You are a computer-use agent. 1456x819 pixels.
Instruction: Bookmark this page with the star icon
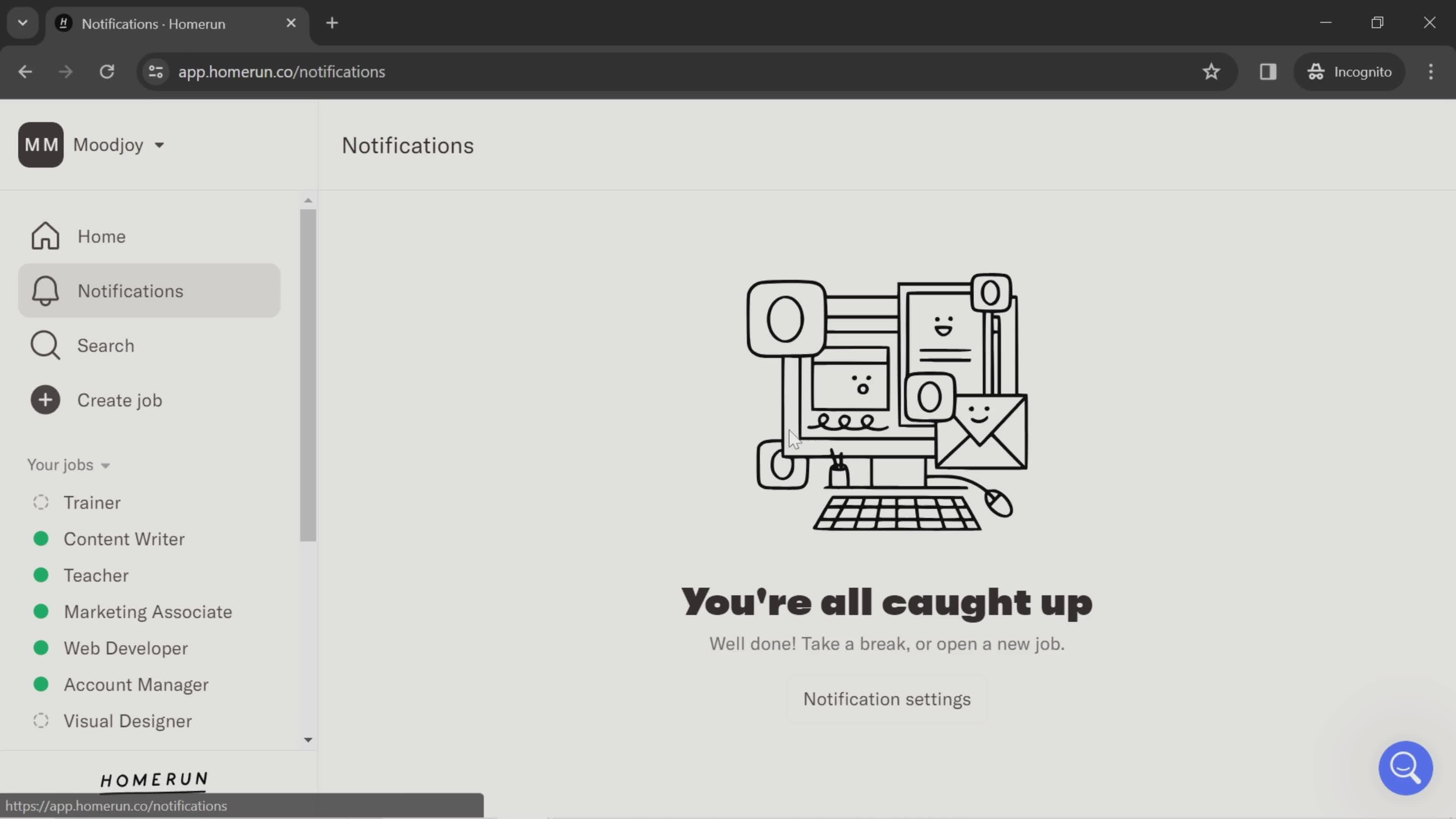coord(1211,72)
